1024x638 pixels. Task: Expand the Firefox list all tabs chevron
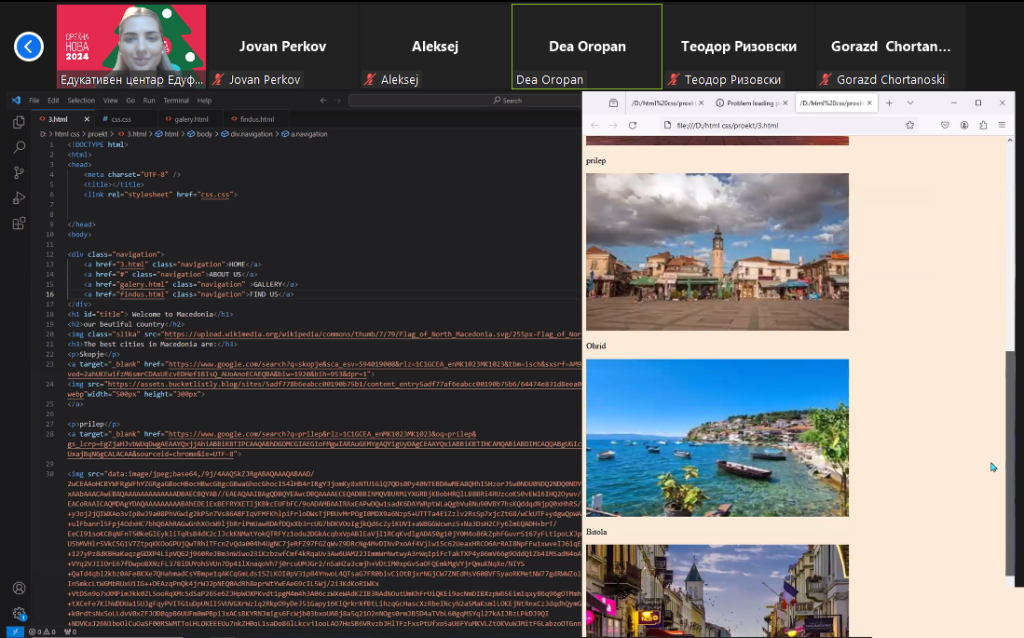(910, 103)
